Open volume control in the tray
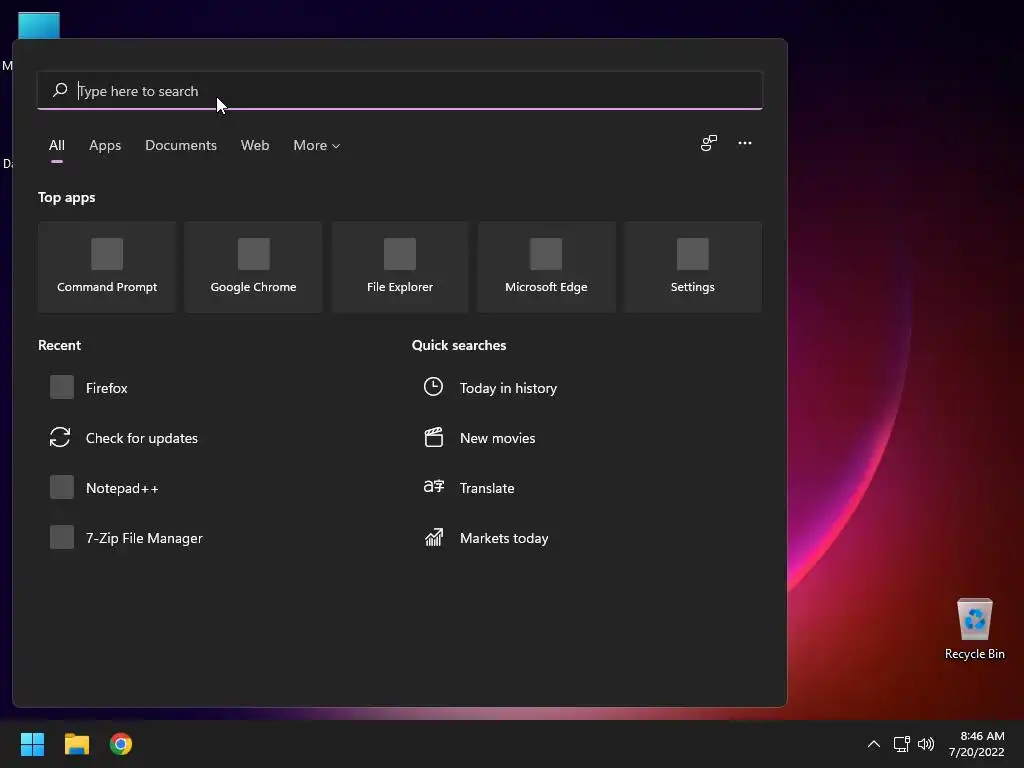 (x=926, y=744)
